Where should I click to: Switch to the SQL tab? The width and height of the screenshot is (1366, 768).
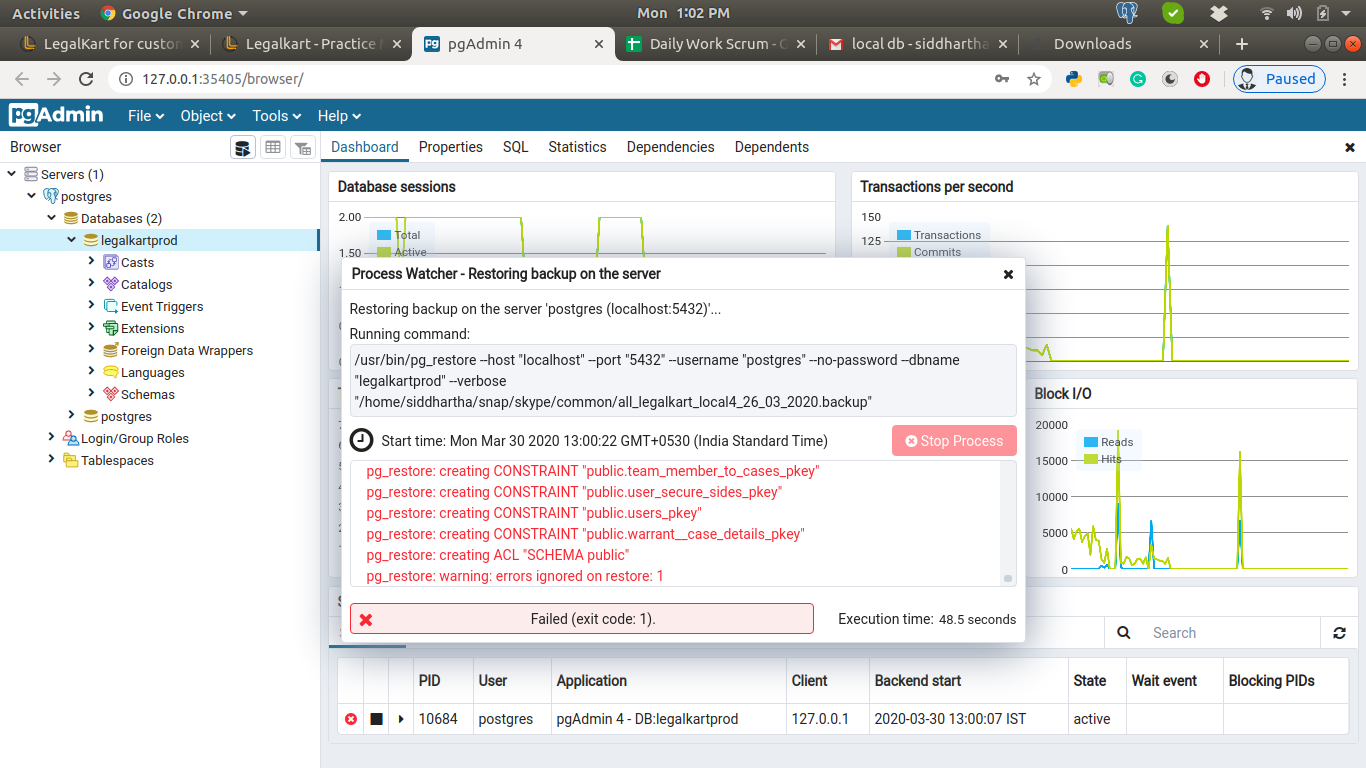click(x=515, y=147)
